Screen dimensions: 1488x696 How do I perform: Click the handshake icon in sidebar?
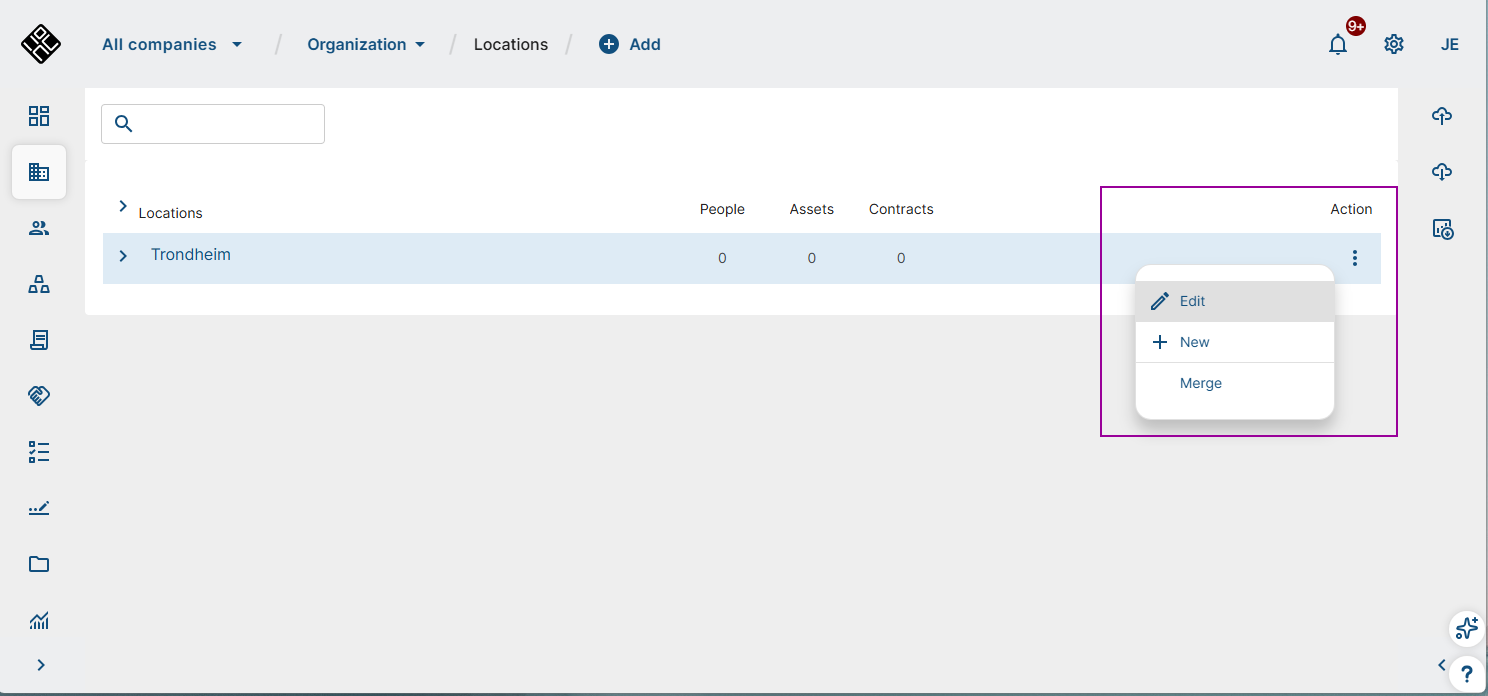coord(39,396)
